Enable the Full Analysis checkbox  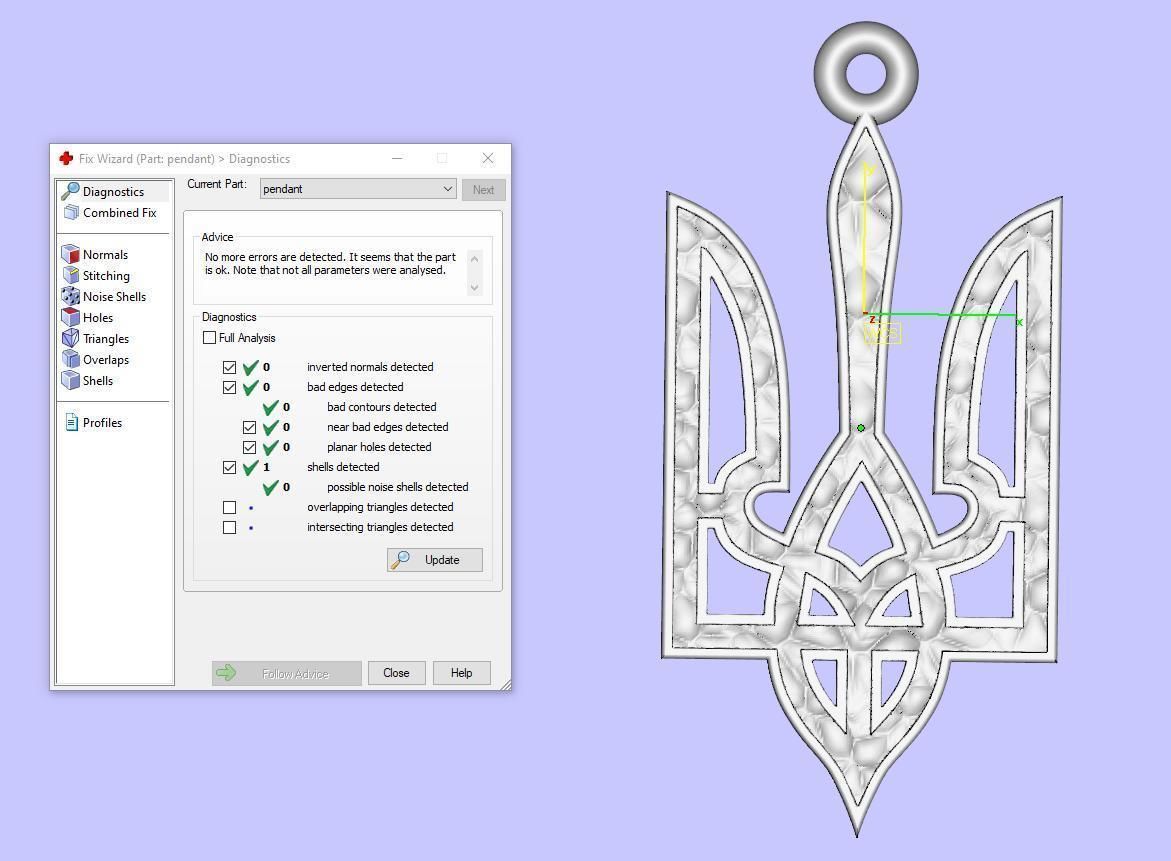point(209,338)
